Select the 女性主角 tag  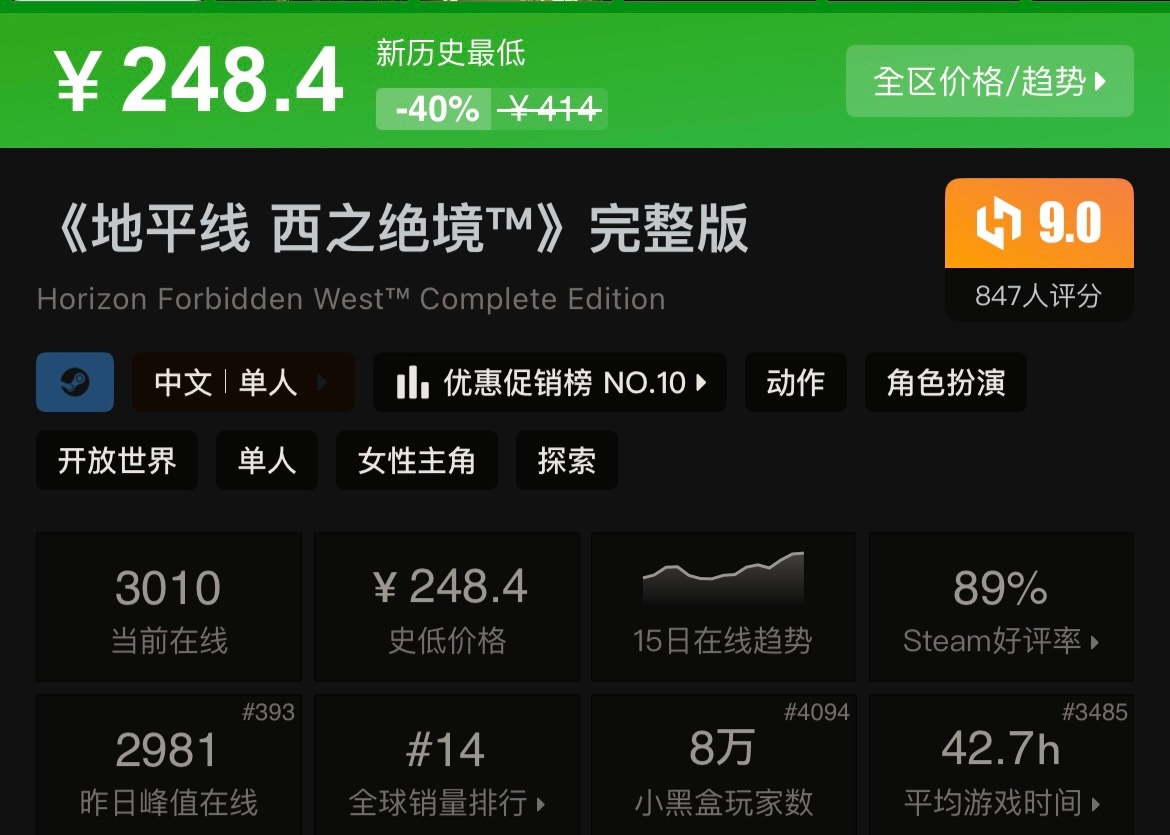point(416,460)
